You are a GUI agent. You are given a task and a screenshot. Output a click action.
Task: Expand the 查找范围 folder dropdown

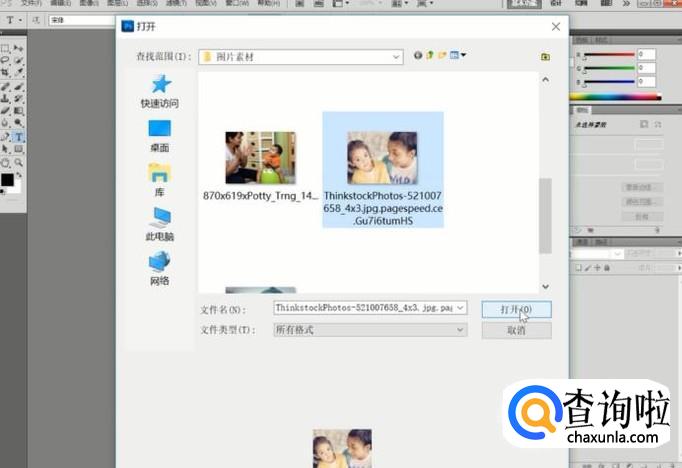[396, 57]
